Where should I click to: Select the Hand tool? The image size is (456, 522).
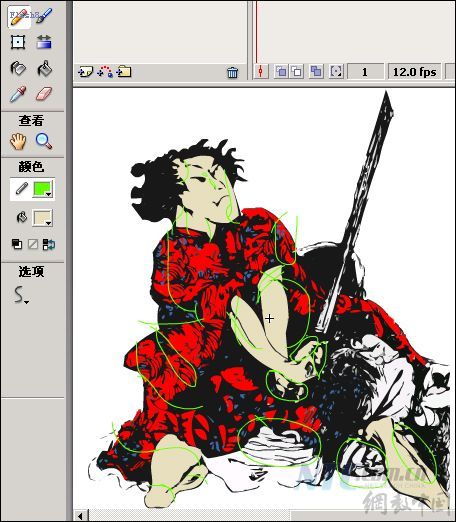(x=18, y=141)
